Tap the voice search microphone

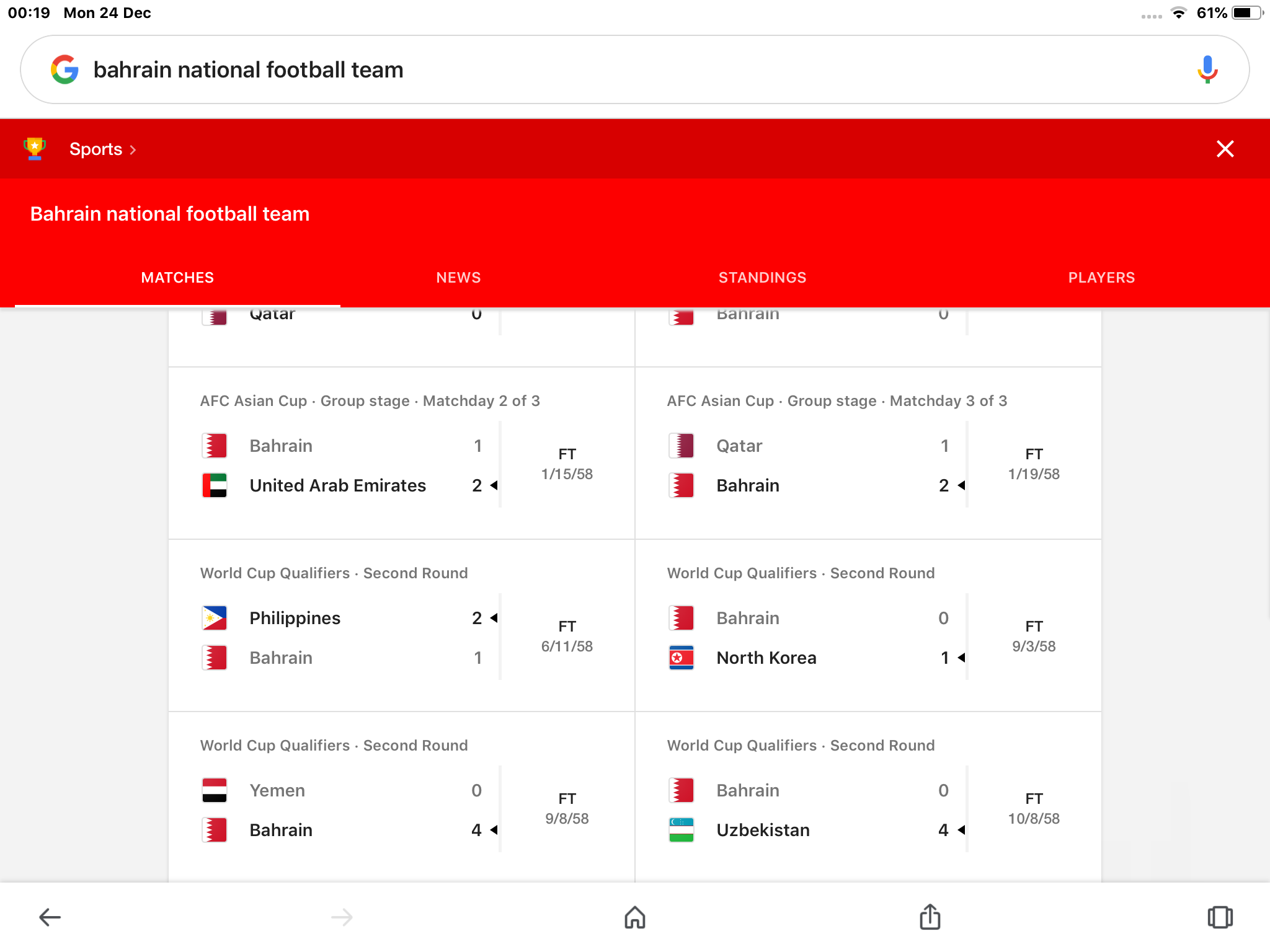1207,69
